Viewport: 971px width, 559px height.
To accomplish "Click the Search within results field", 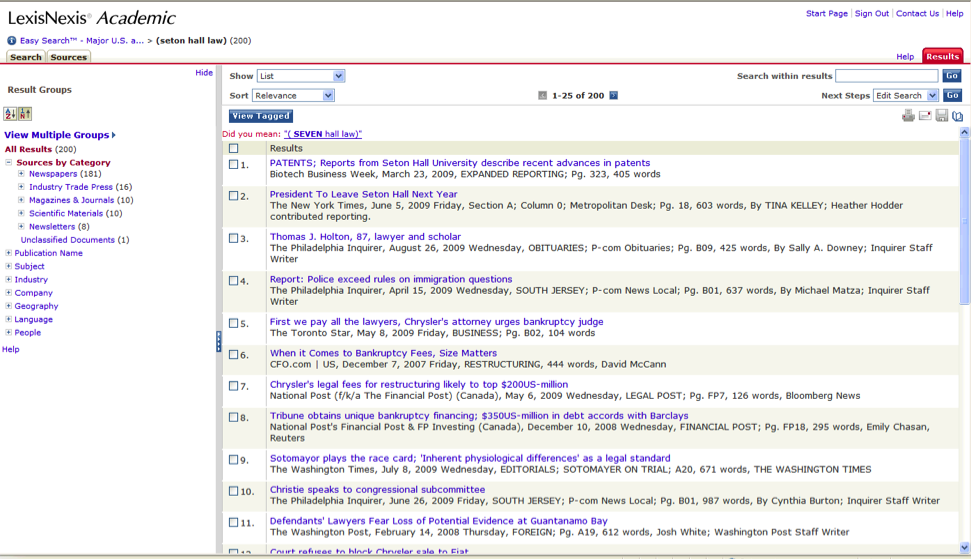I will 887,76.
